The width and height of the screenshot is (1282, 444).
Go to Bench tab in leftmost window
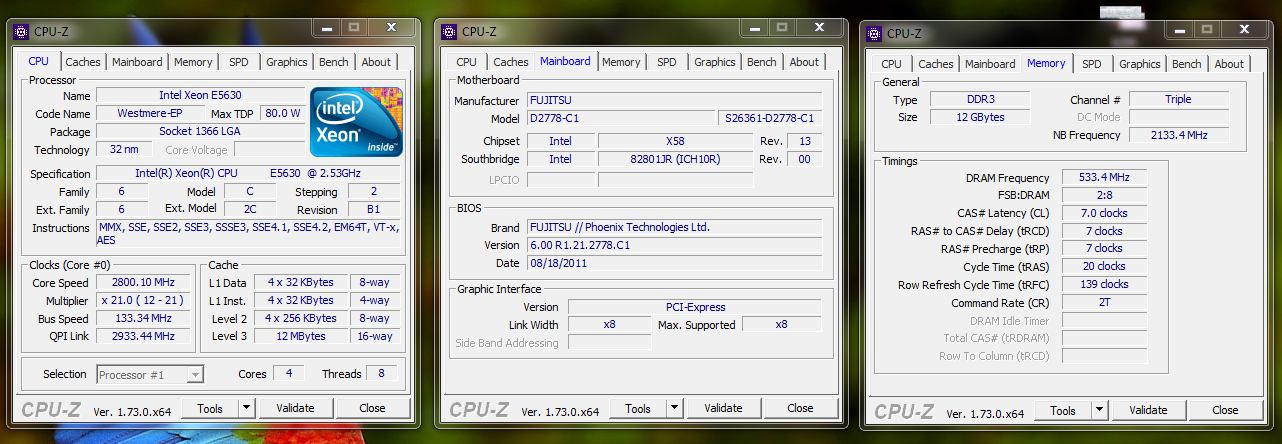click(x=334, y=62)
